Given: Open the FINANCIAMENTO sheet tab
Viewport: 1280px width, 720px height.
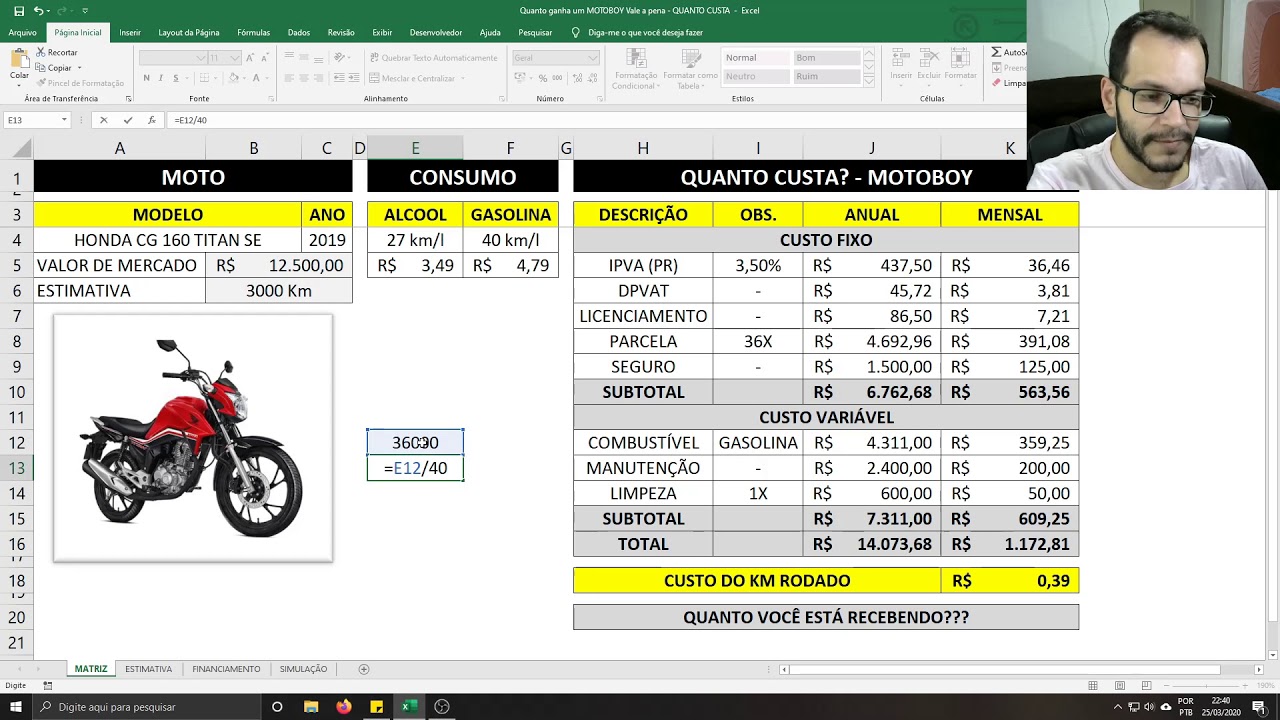Looking at the screenshot, I should pyautogui.click(x=226, y=669).
